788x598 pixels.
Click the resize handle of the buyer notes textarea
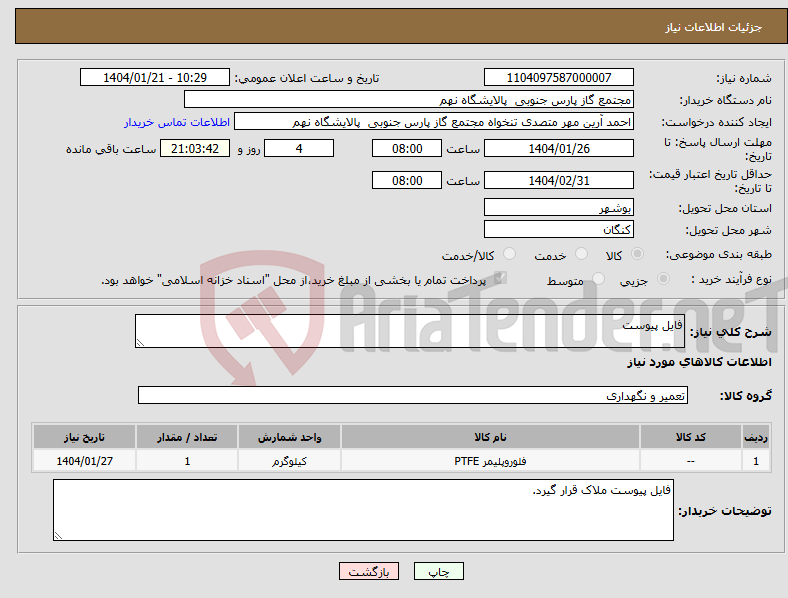pyautogui.click(x=58, y=536)
